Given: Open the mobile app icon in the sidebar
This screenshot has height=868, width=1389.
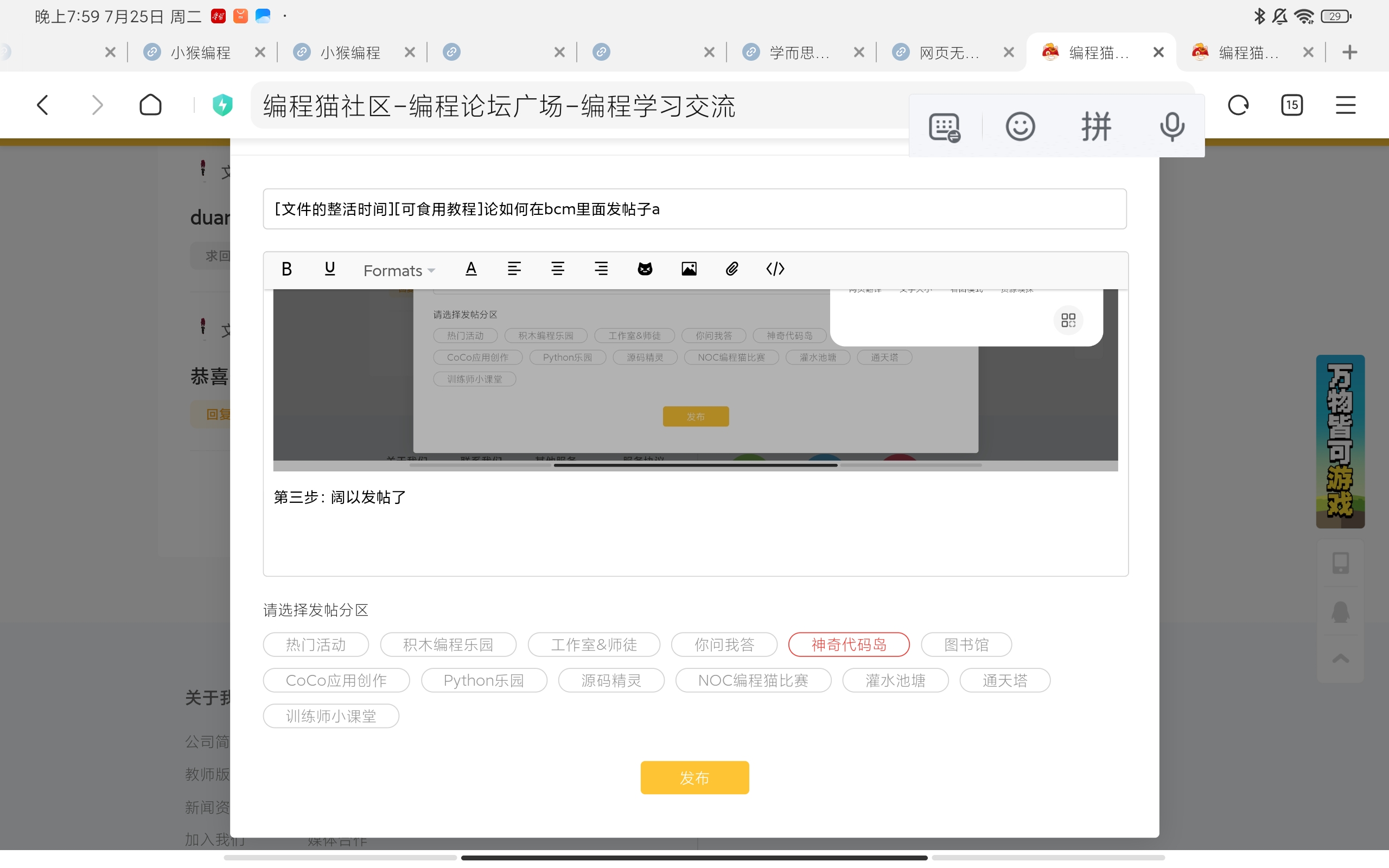Looking at the screenshot, I should point(1340,563).
